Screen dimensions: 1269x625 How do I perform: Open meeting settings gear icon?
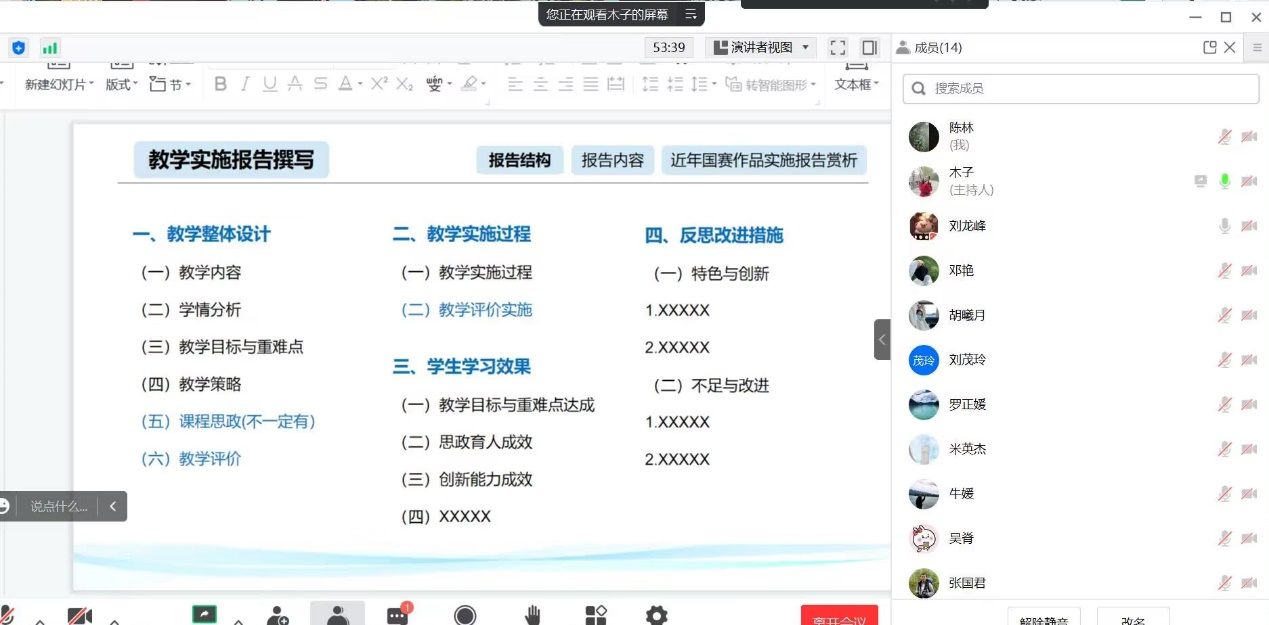[x=656, y=615]
